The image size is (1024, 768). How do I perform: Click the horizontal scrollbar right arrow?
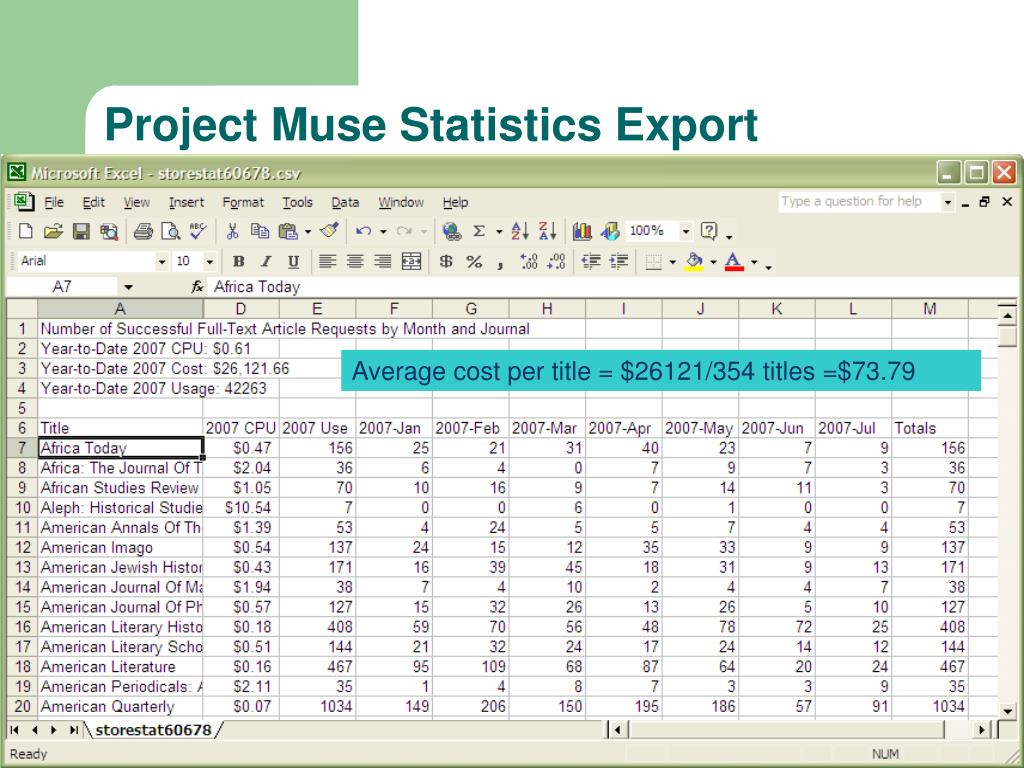(982, 729)
